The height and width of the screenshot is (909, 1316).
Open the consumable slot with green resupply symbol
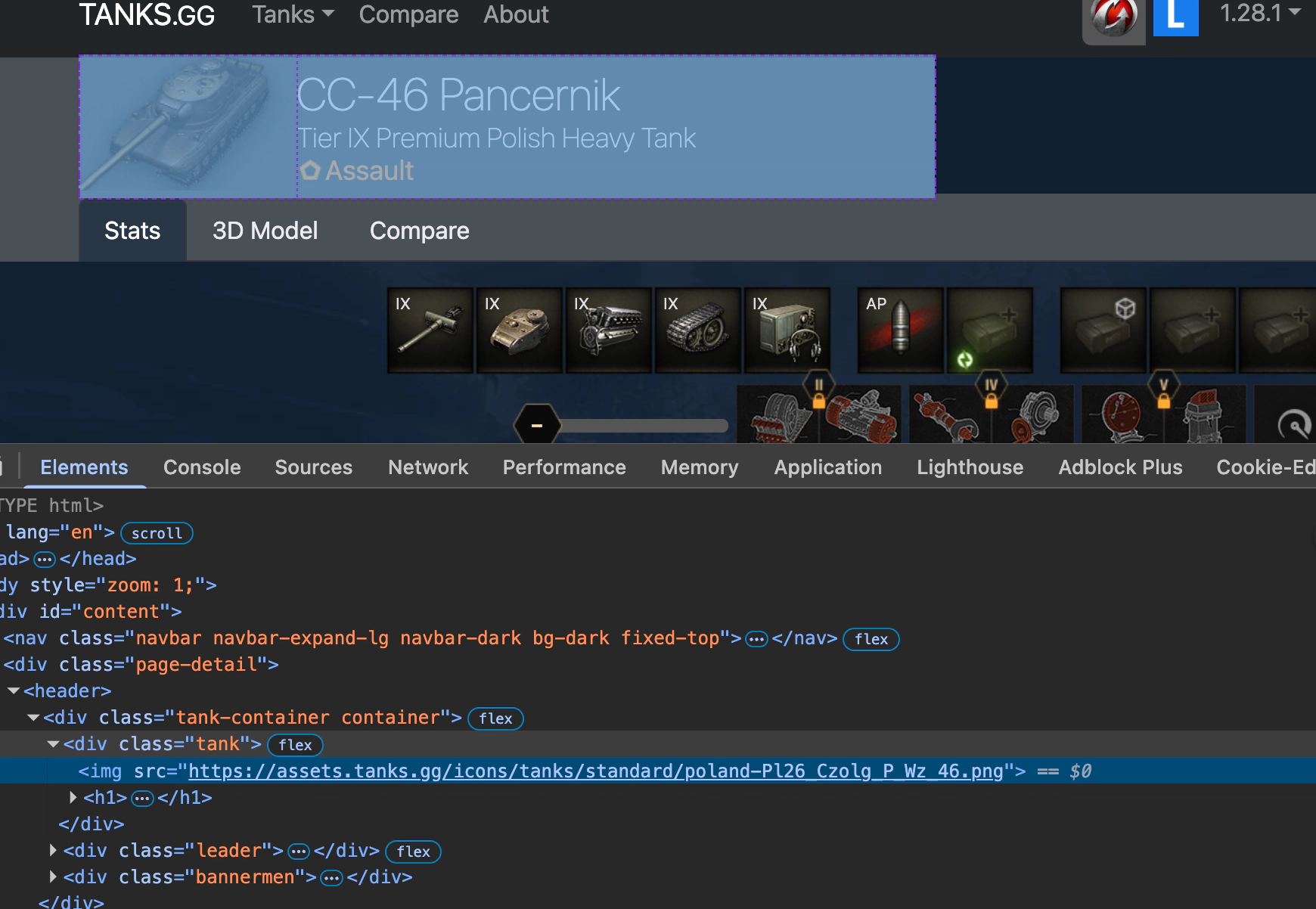(990, 330)
